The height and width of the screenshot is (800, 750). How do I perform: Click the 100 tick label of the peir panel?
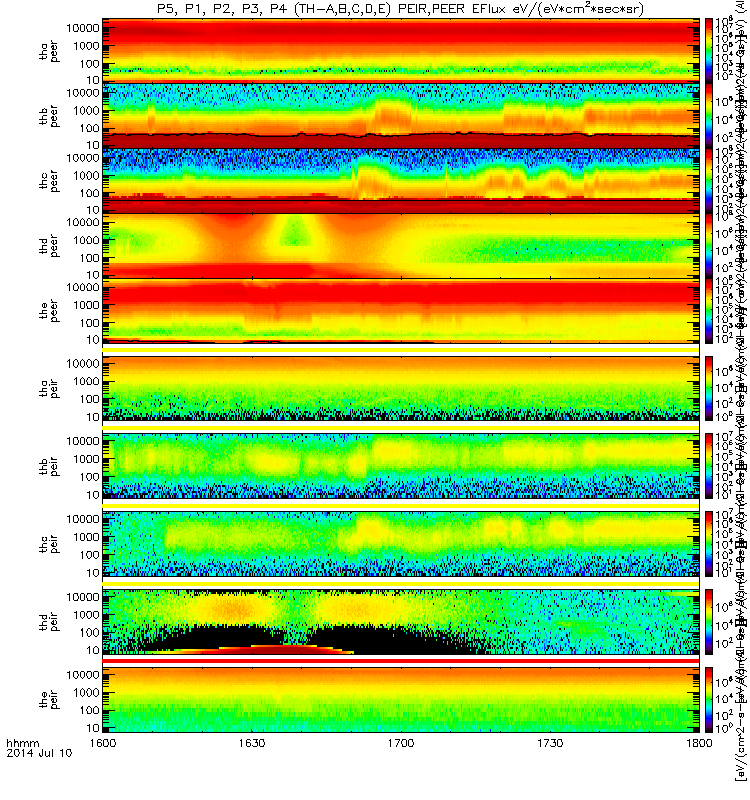click(89, 710)
